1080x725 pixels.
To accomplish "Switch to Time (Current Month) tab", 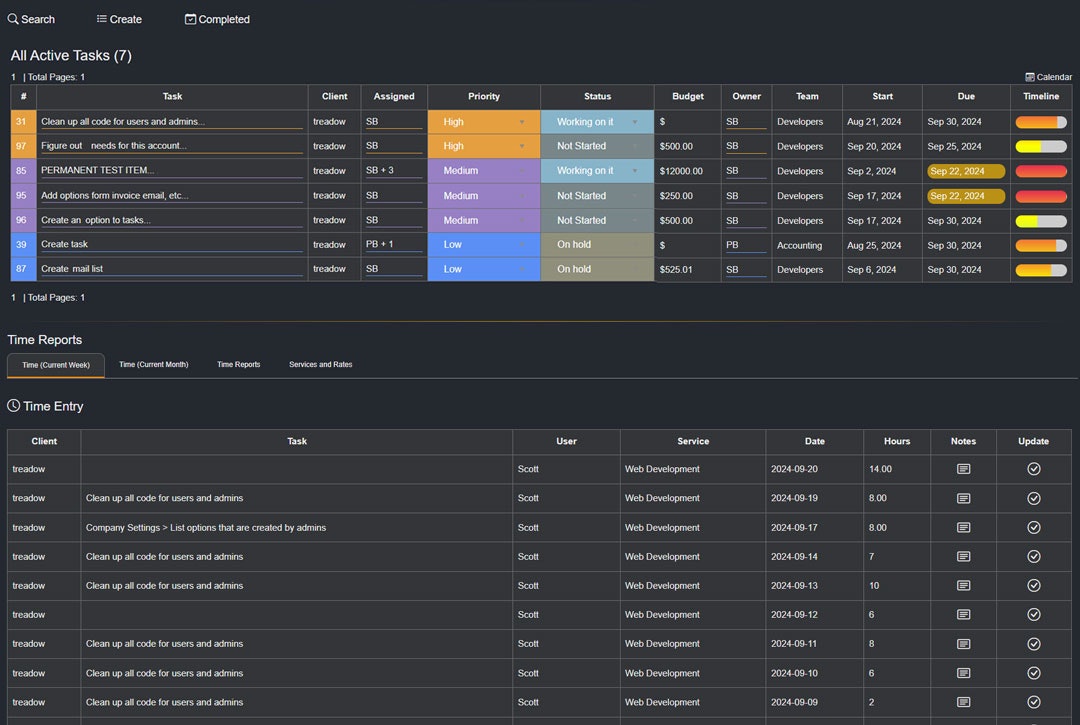I will [154, 364].
